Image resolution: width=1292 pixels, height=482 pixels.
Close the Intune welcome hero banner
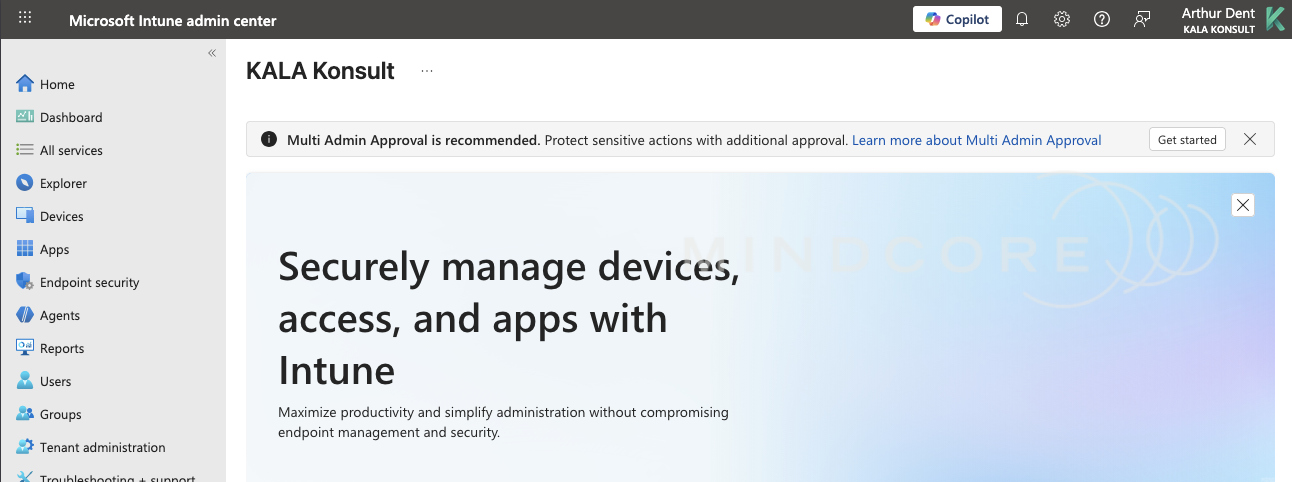click(1243, 205)
